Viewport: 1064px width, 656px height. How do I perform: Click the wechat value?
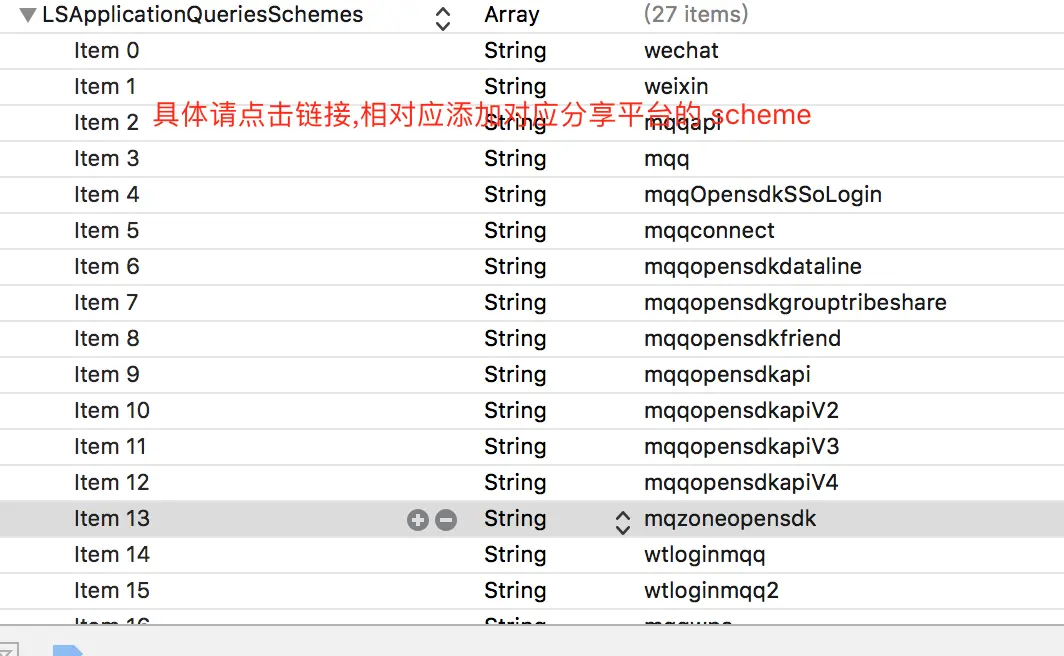[x=681, y=50]
